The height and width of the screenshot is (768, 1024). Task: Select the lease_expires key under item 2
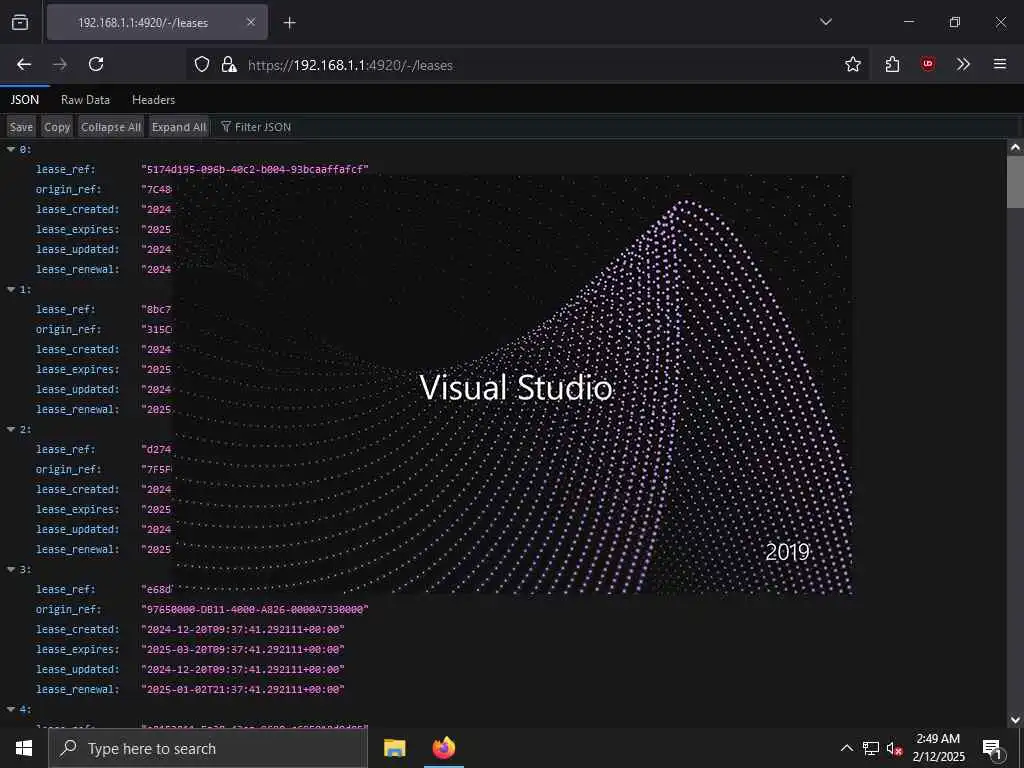pyautogui.click(x=78, y=509)
